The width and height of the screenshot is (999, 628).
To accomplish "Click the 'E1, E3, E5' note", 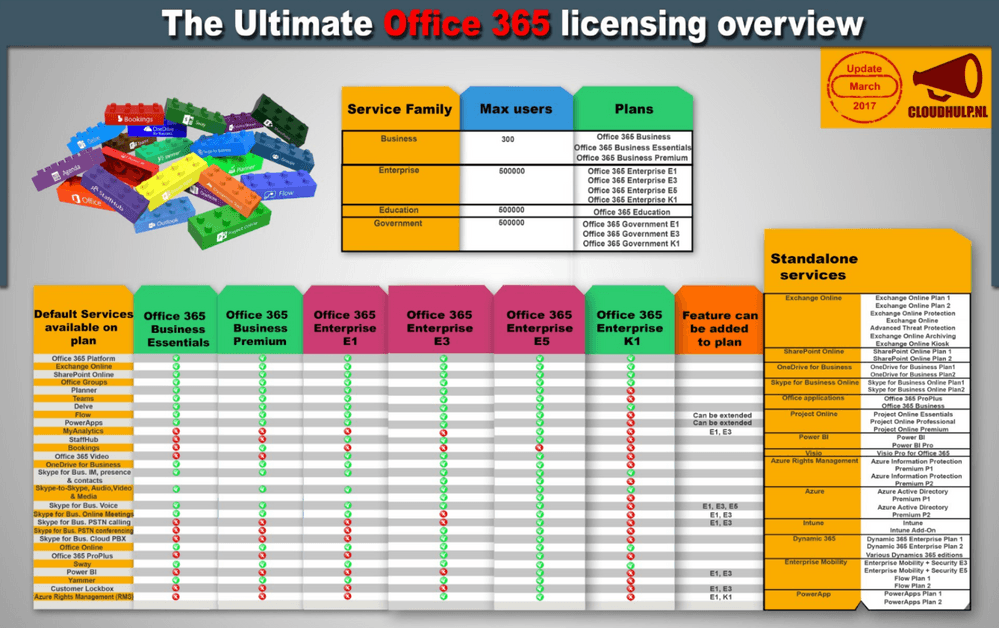I will (x=721, y=506).
